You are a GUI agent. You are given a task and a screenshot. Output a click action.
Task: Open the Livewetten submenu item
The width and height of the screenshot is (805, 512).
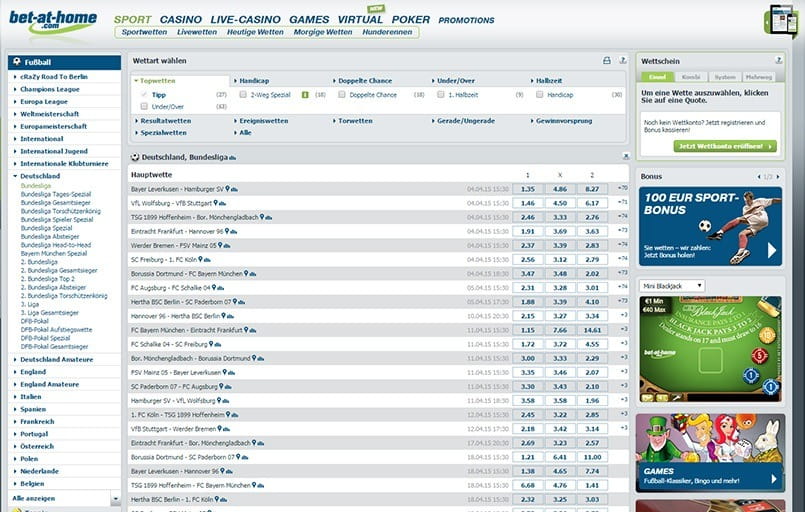click(197, 32)
